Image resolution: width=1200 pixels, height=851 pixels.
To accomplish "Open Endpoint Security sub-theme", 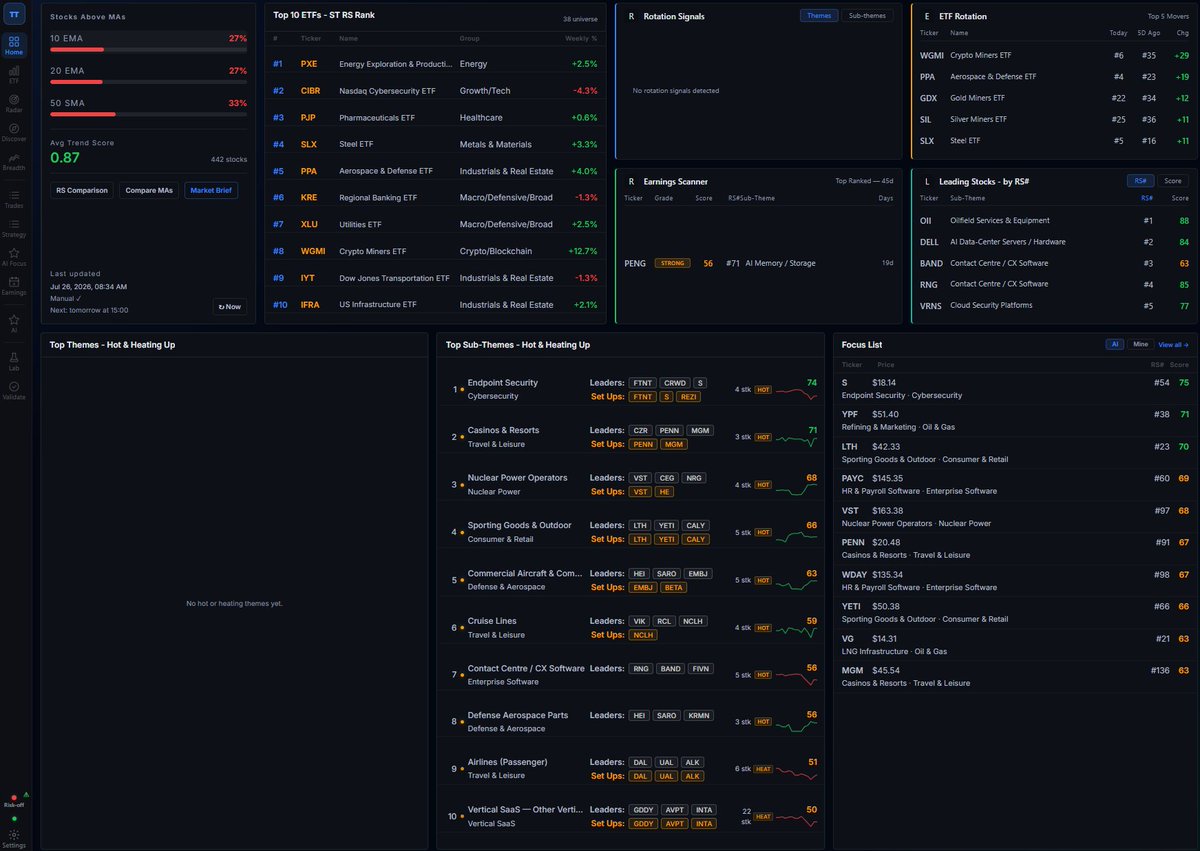I will (x=503, y=382).
